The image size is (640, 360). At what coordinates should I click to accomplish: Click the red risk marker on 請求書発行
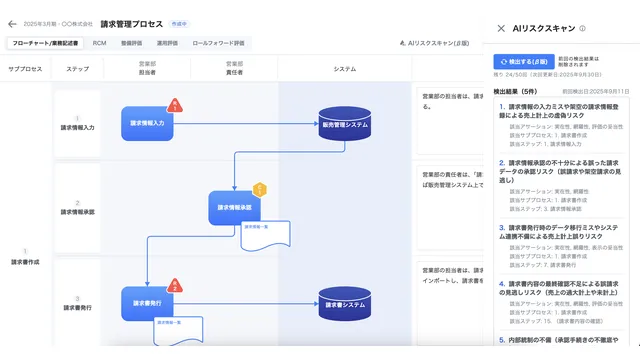pos(175,285)
